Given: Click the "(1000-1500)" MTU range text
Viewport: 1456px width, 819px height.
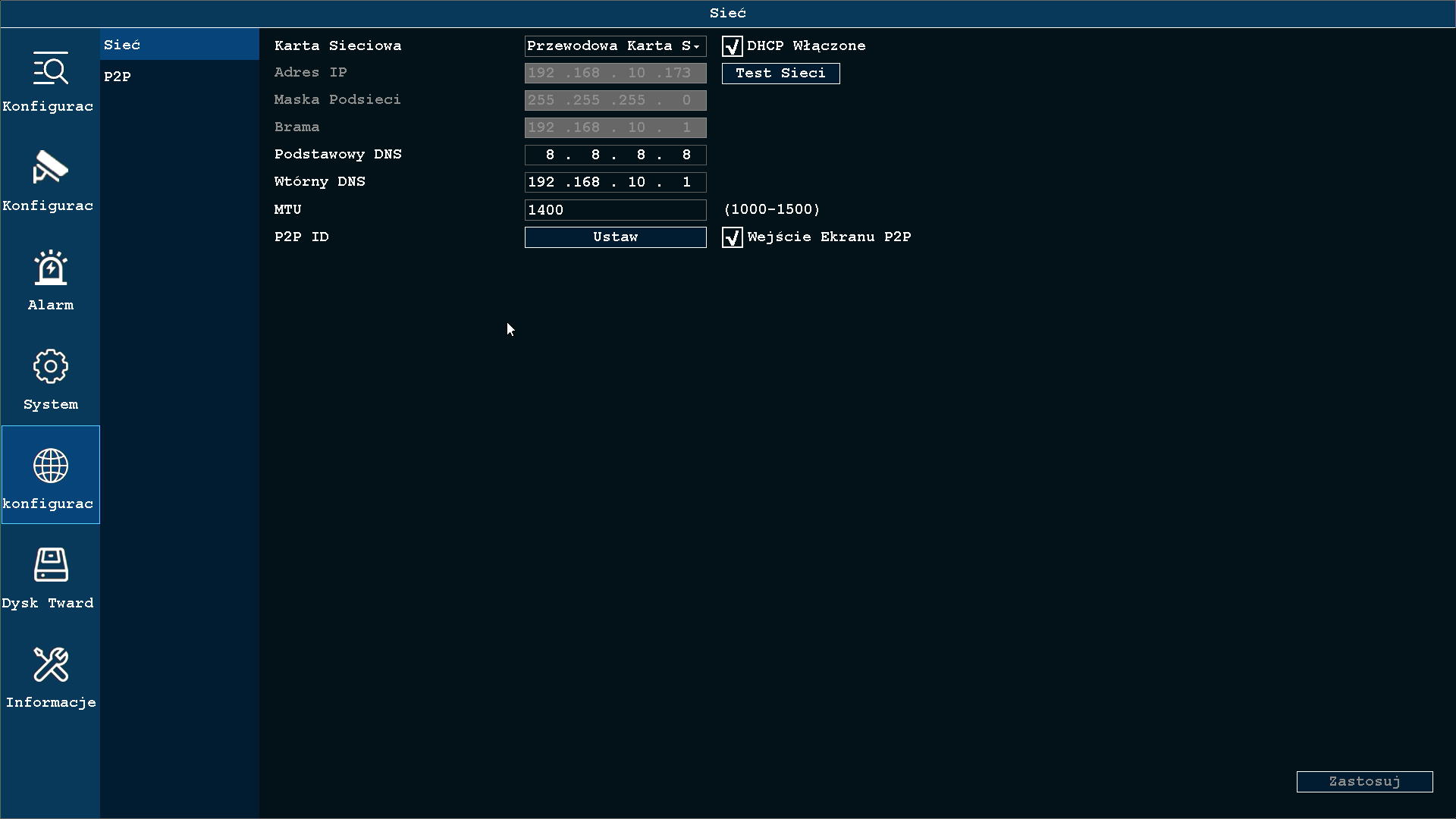Looking at the screenshot, I should [x=772, y=209].
